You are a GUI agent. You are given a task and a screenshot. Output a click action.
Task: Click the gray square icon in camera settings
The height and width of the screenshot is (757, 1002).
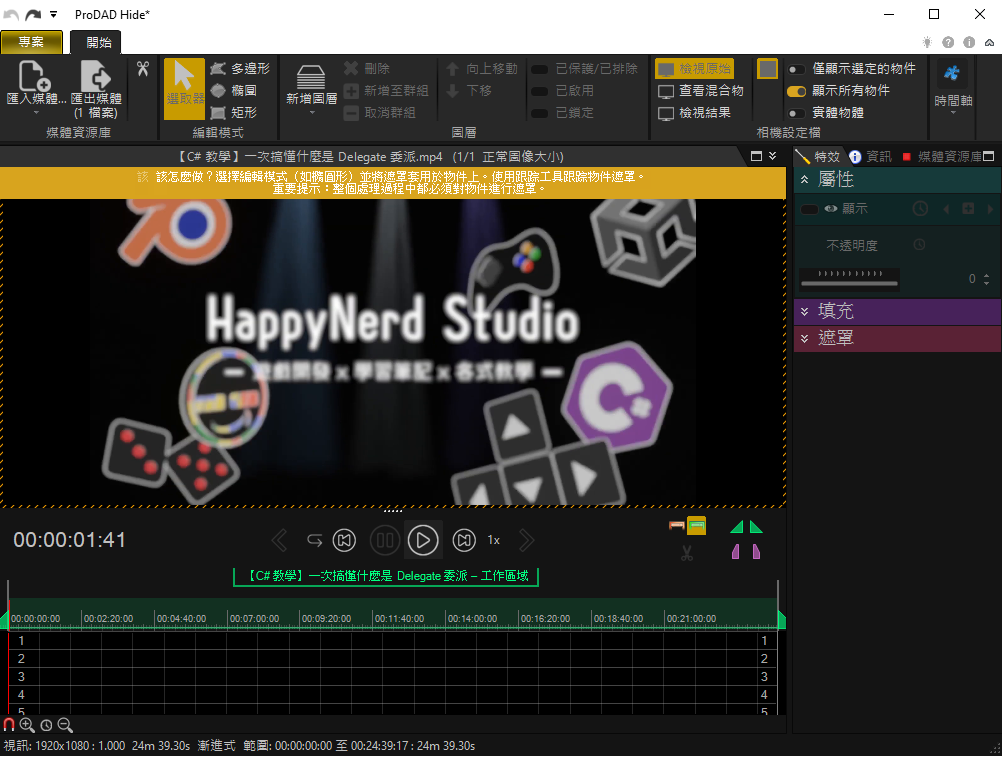point(767,69)
